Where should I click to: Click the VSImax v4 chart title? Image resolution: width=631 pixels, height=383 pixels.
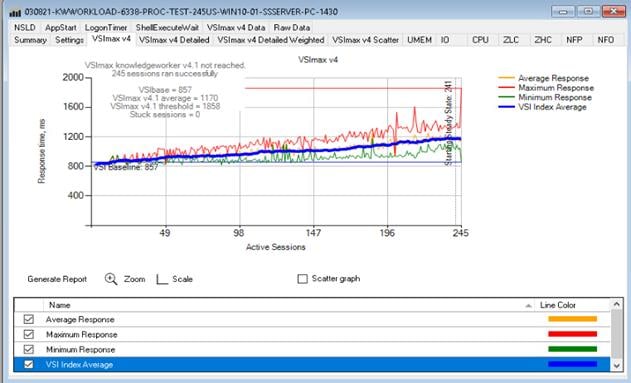(x=318, y=60)
